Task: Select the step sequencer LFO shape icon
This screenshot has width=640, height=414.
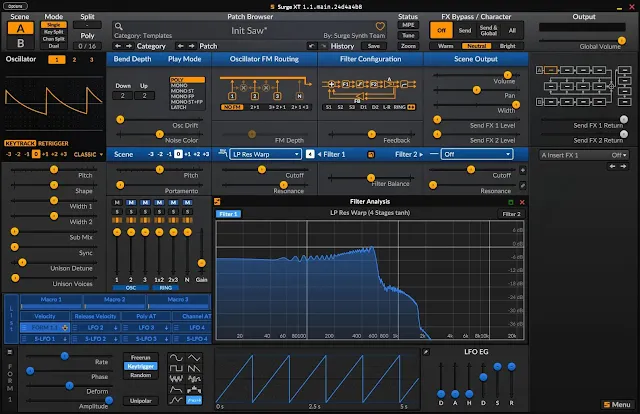Action: pos(194,390)
